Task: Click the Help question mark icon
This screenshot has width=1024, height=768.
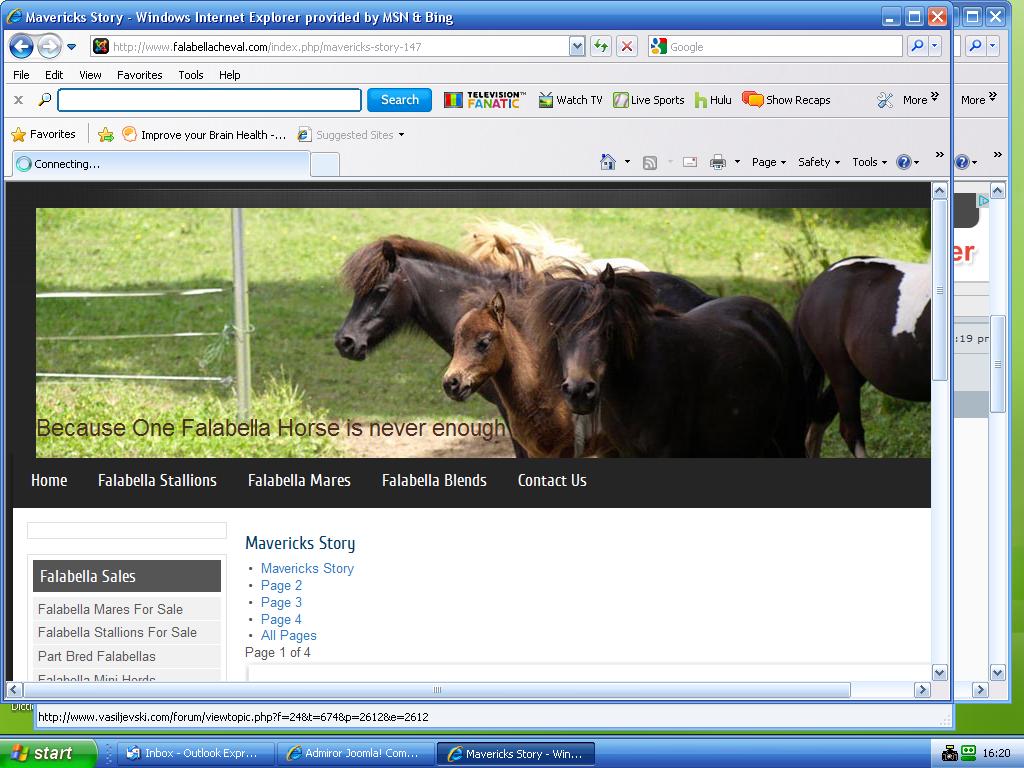Action: (x=904, y=162)
